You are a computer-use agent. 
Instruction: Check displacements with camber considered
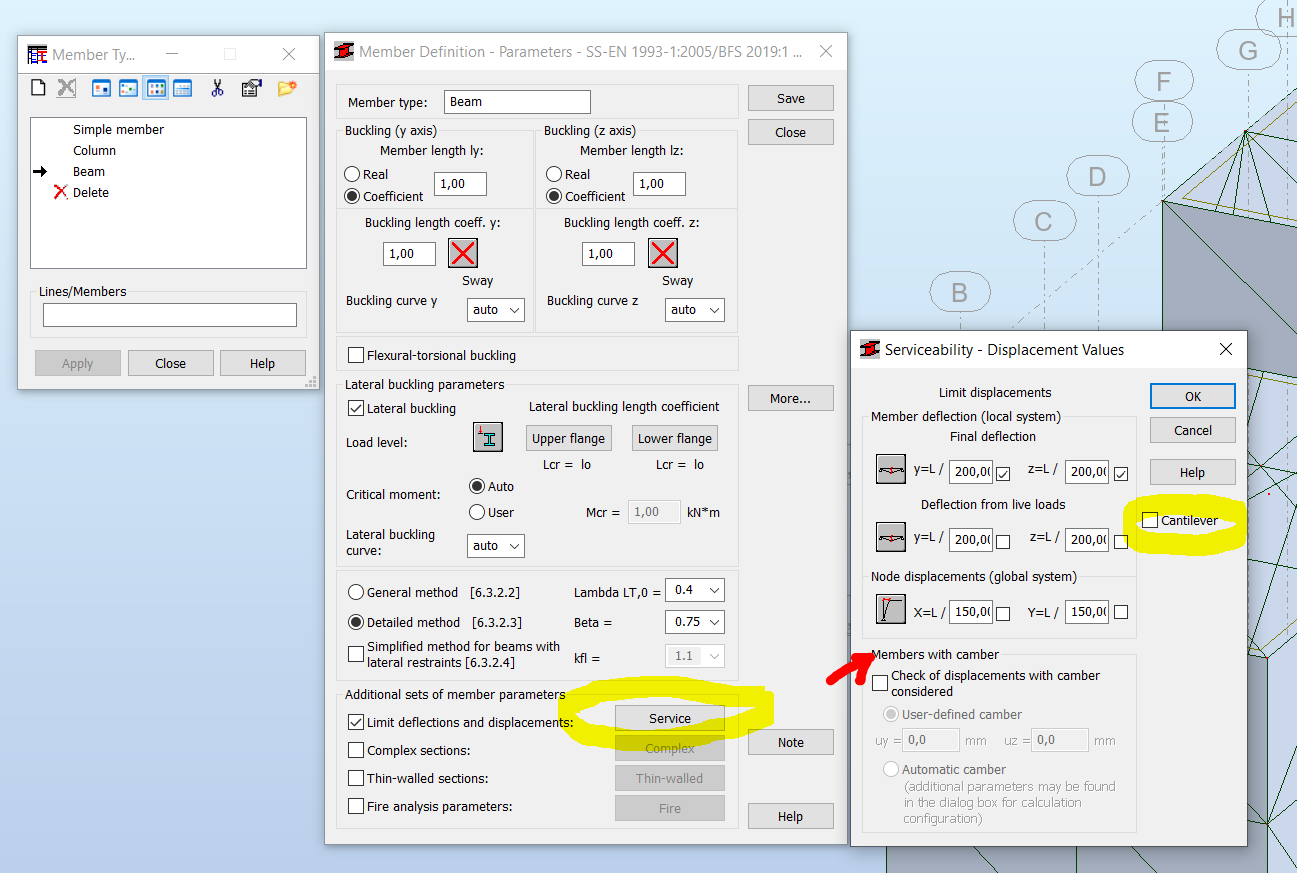pyautogui.click(x=879, y=683)
